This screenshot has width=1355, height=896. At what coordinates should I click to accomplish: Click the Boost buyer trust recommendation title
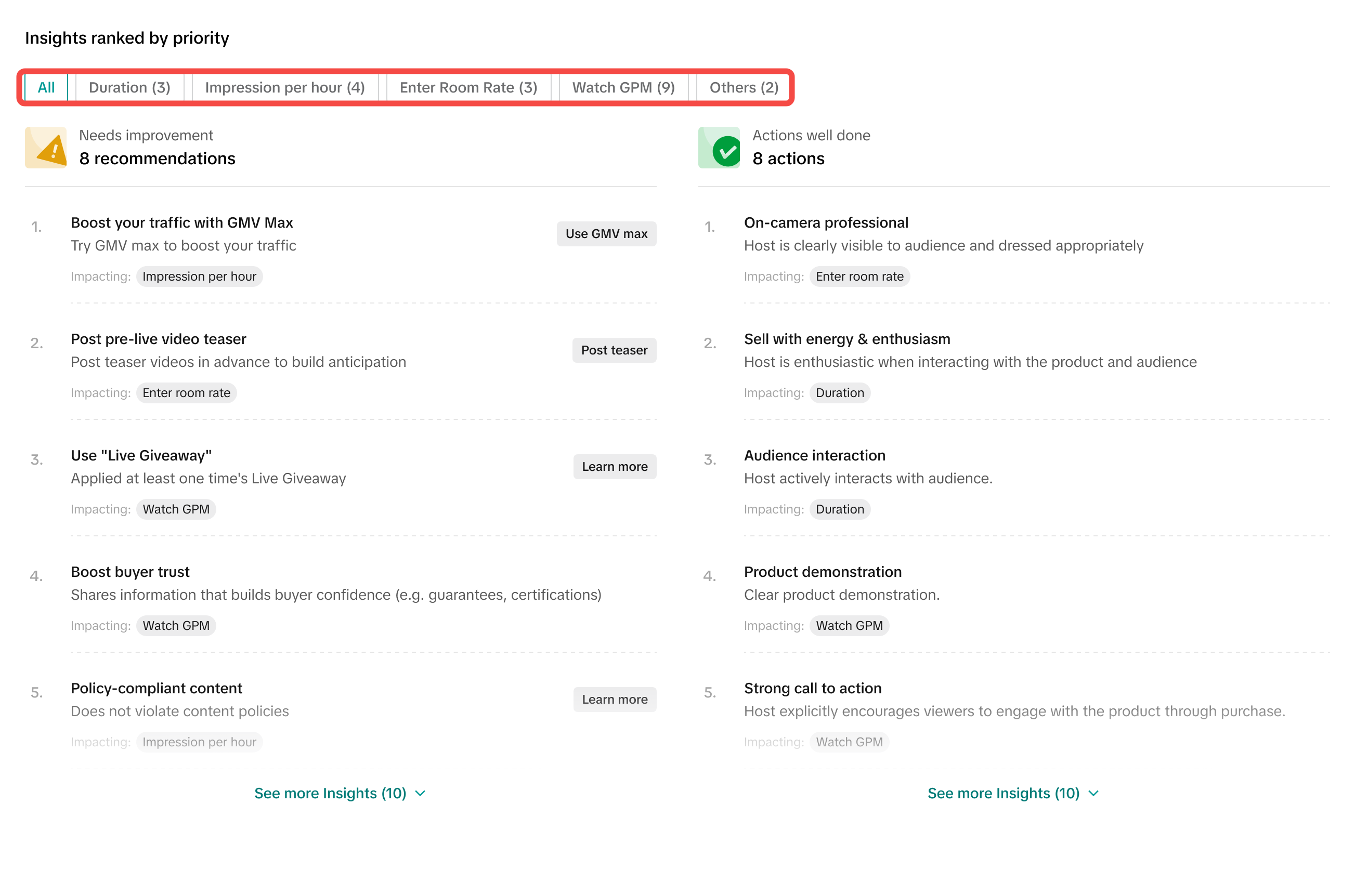tap(130, 572)
